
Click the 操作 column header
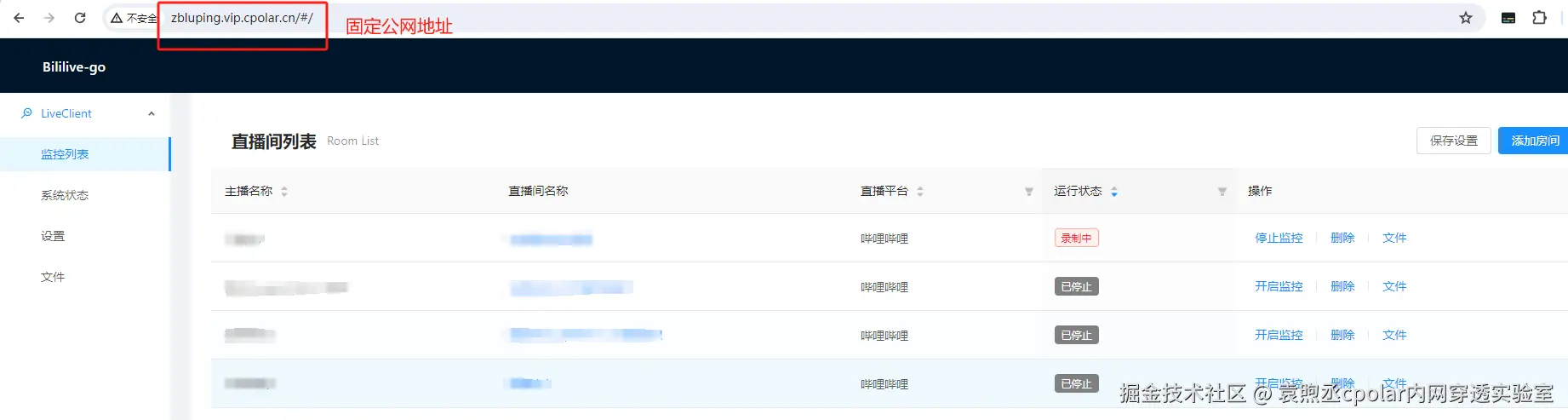coord(1260,191)
